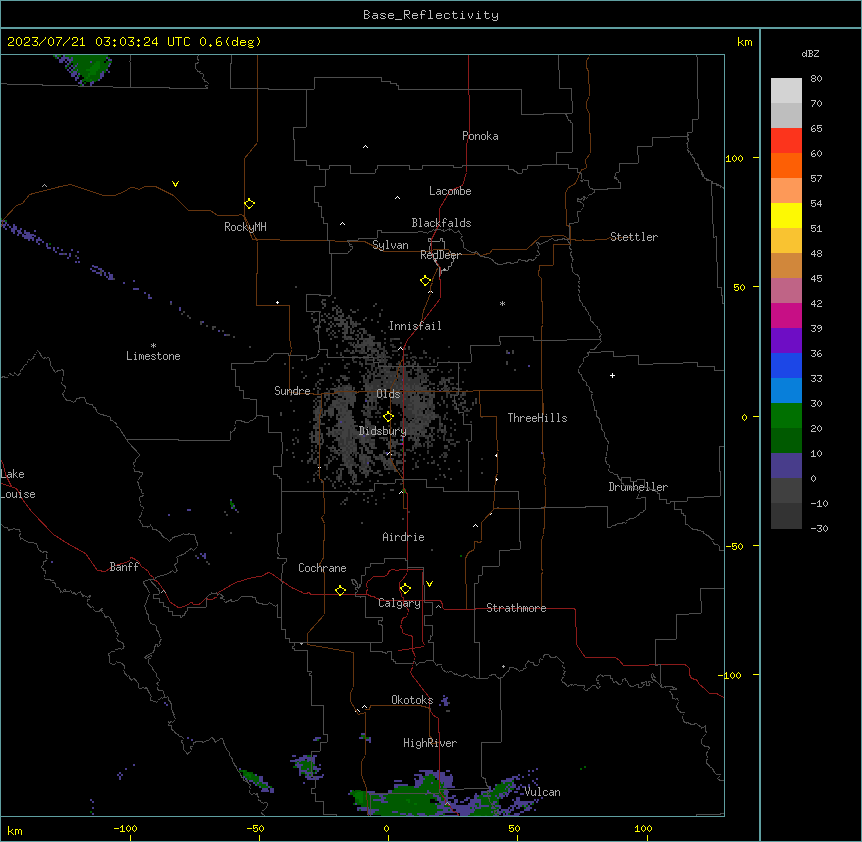Select the Stettler city label
The height and width of the screenshot is (842, 862).
(x=634, y=237)
